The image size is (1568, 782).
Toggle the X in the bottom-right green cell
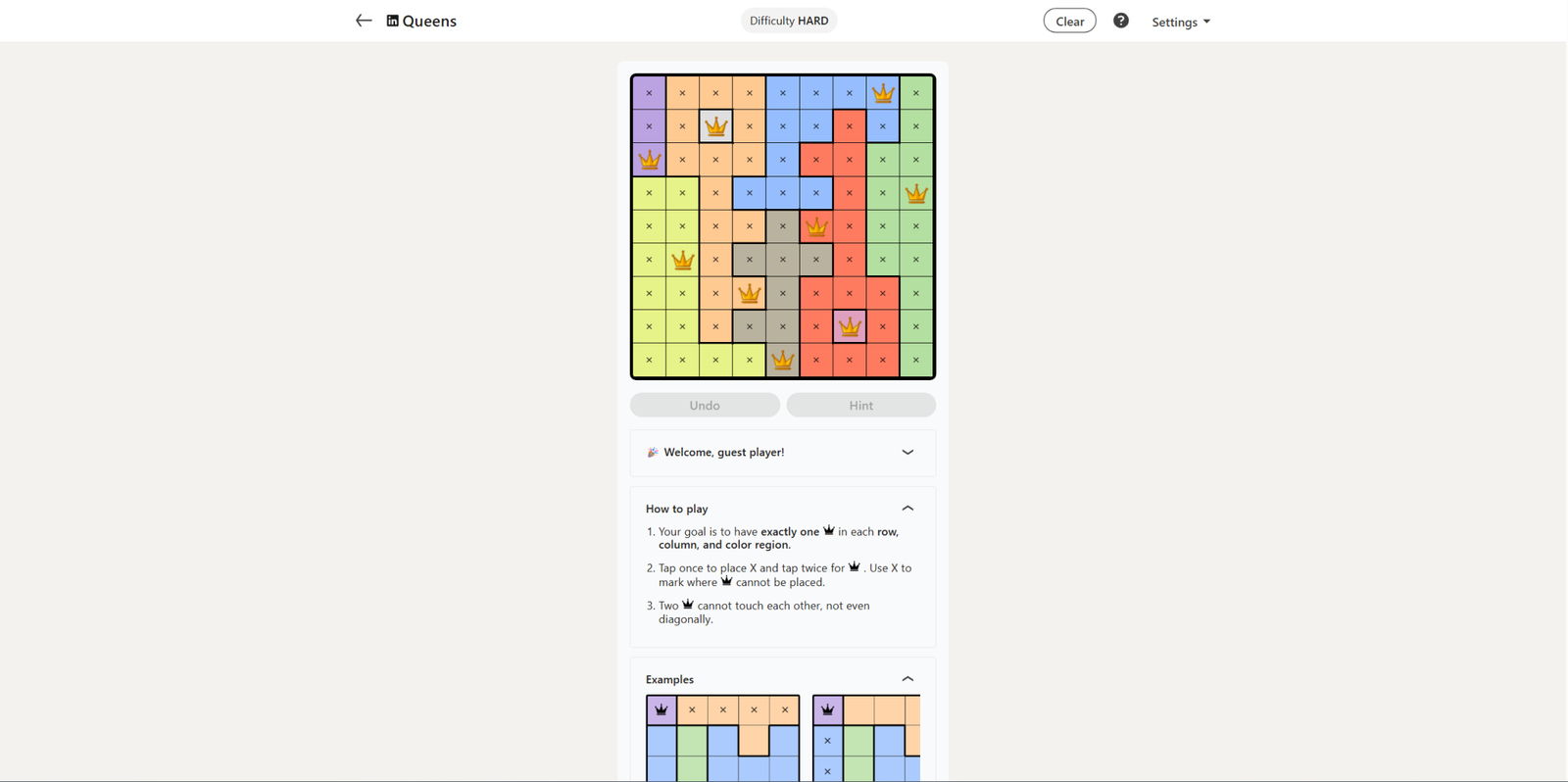(x=916, y=360)
